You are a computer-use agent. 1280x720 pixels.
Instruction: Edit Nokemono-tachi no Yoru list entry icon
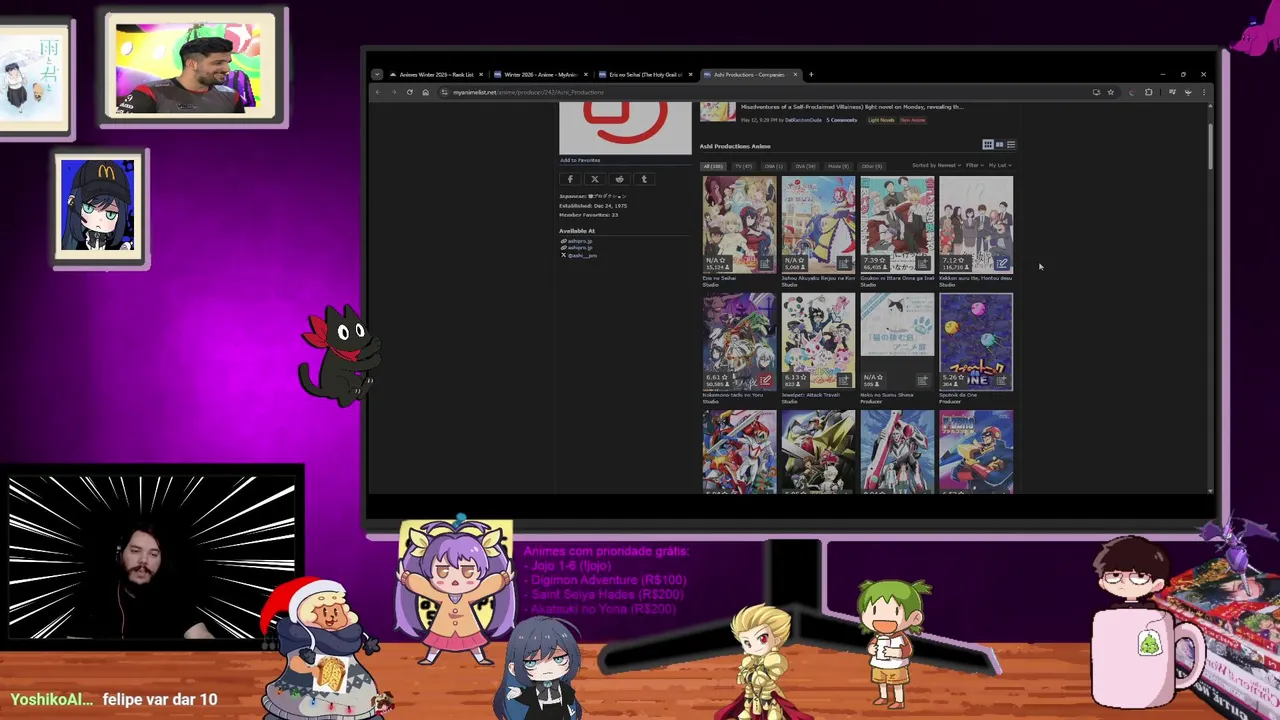(x=765, y=380)
